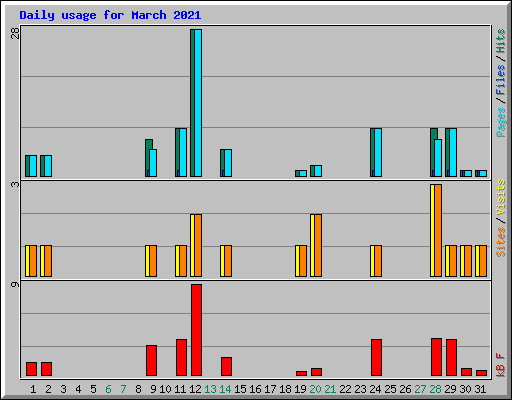
Task: Click the day label '24' on the x-axis
Action: coord(375,389)
